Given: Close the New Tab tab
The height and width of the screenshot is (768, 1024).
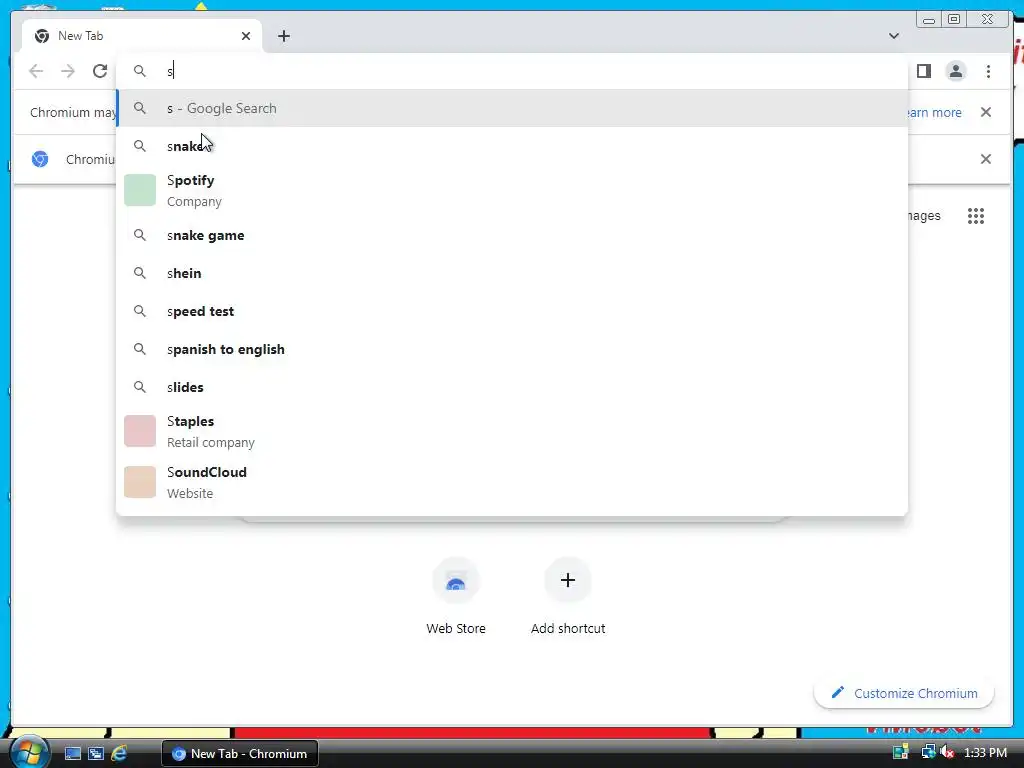Looking at the screenshot, I should [246, 36].
